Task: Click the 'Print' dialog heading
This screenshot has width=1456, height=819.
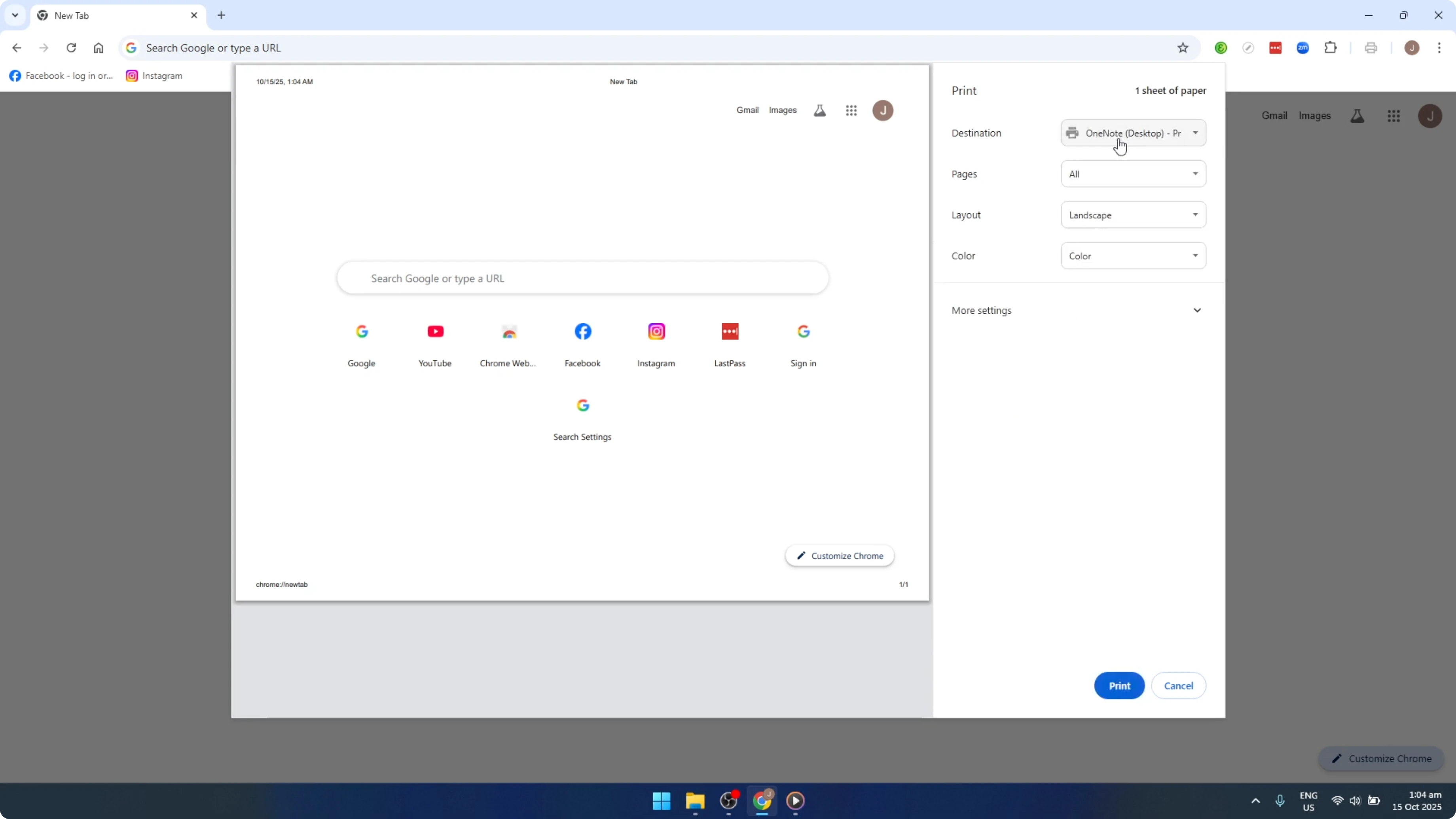Action: [x=964, y=91]
